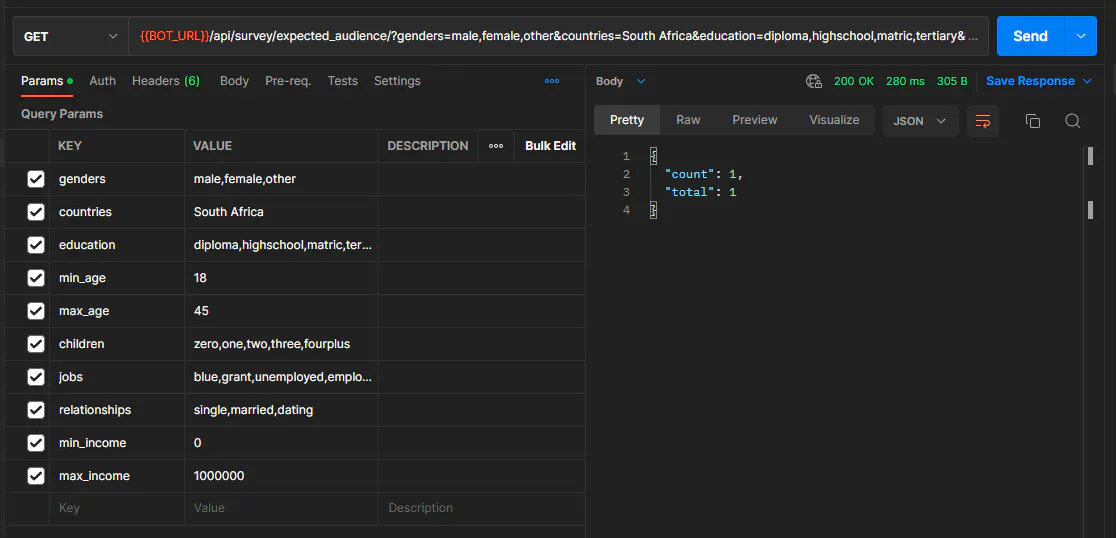Screen dimensions: 1116x538
Task: Open the three-dot menu beside Settings tab
Action: (552, 81)
